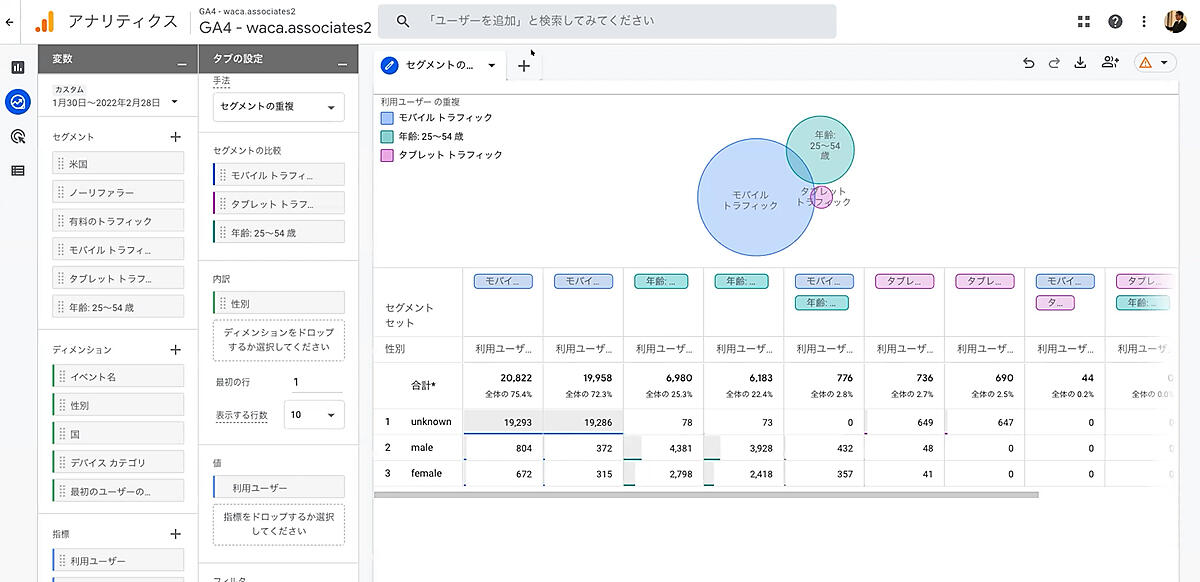The height and width of the screenshot is (582, 1200).
Task: Add a new exploration tab
Action: click(x=523, y=66)
